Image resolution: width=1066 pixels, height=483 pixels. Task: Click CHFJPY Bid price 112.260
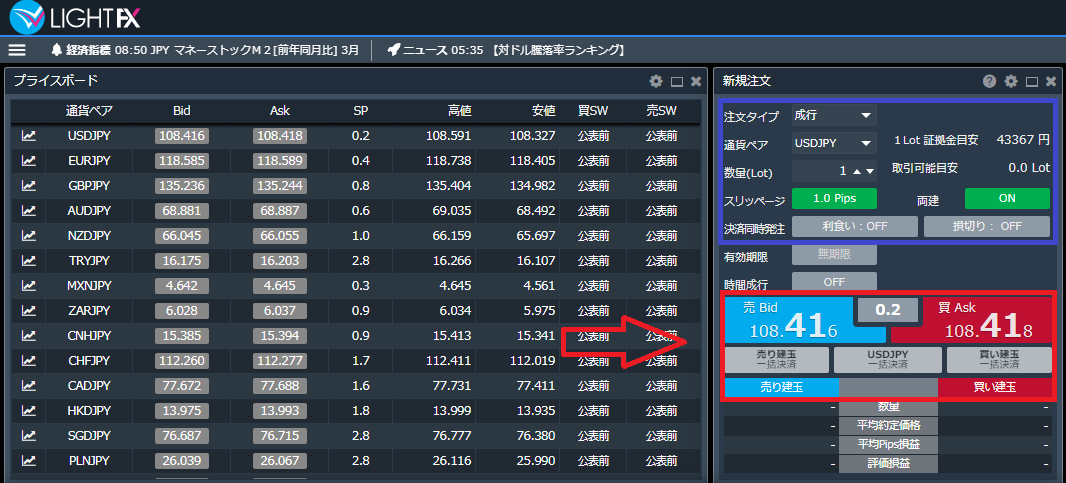pos(182,361)
